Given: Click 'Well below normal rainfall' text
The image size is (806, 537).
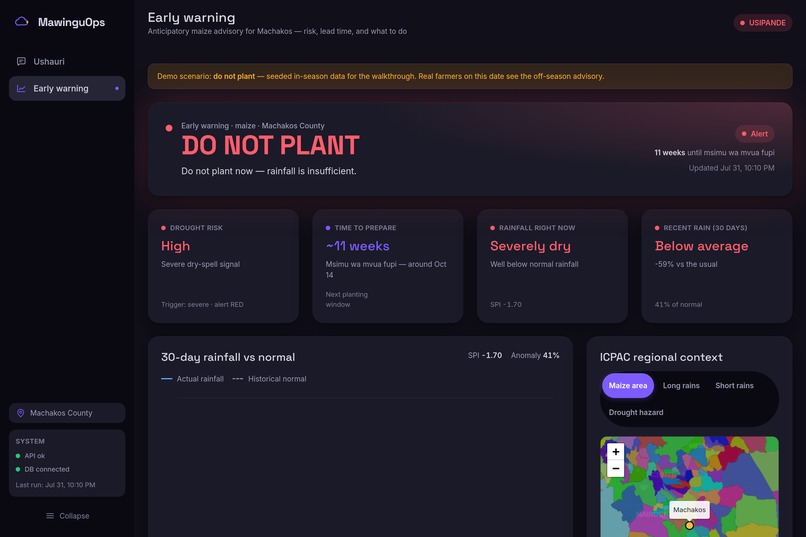Looking at the screenshot, I should tap(534, 264).
